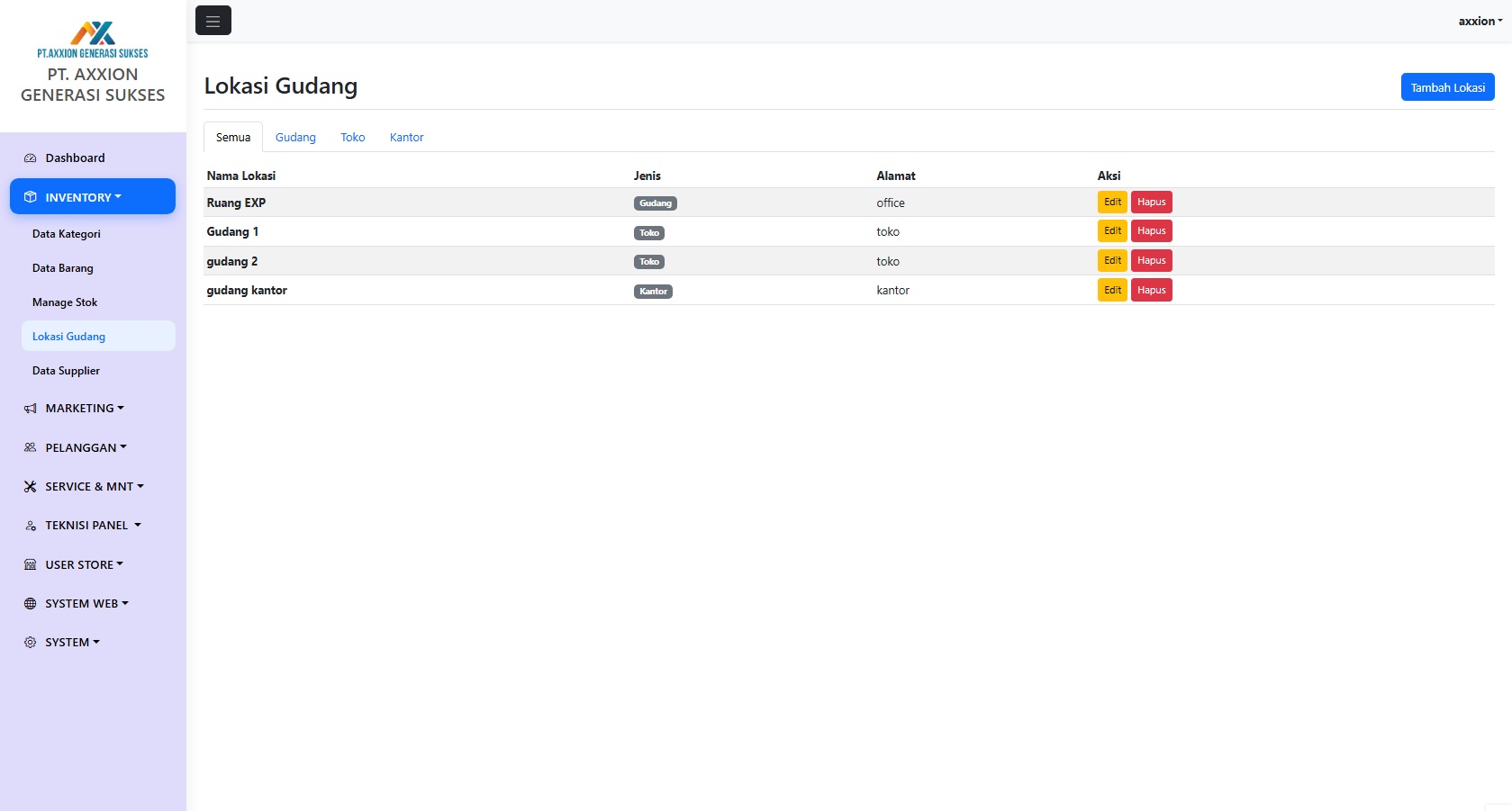
Task: Expand the TEKNISI PANEL menu
Action: pos(93,525)
